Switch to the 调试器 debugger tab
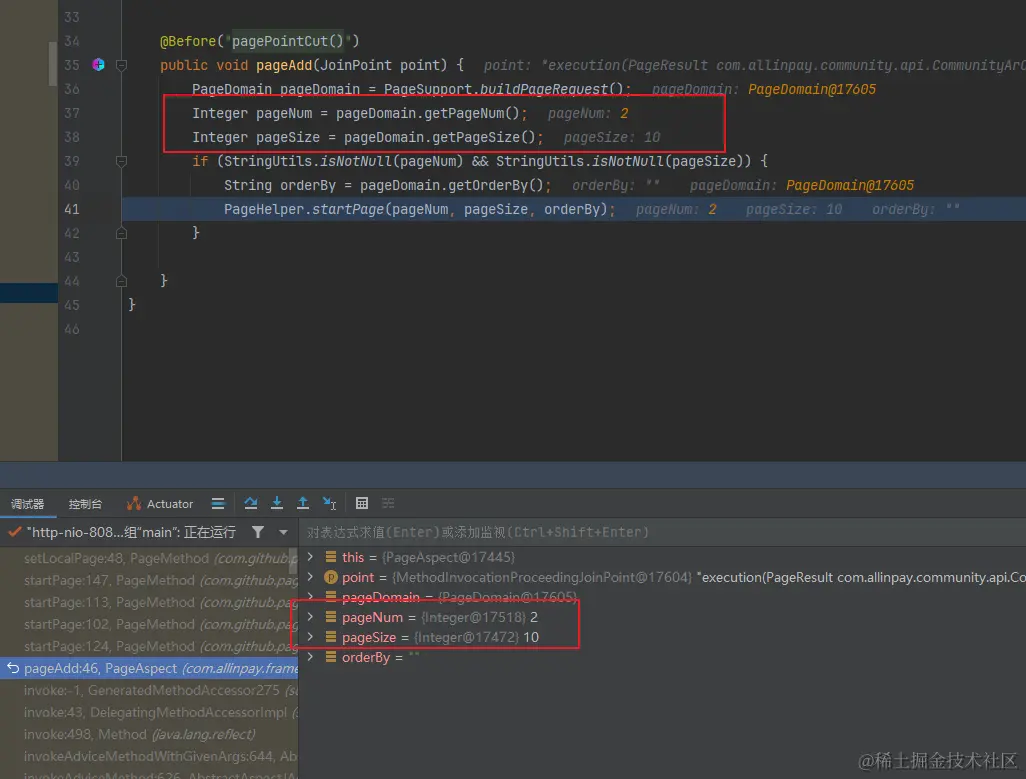 pyautogui.click(x=27, y=504)
